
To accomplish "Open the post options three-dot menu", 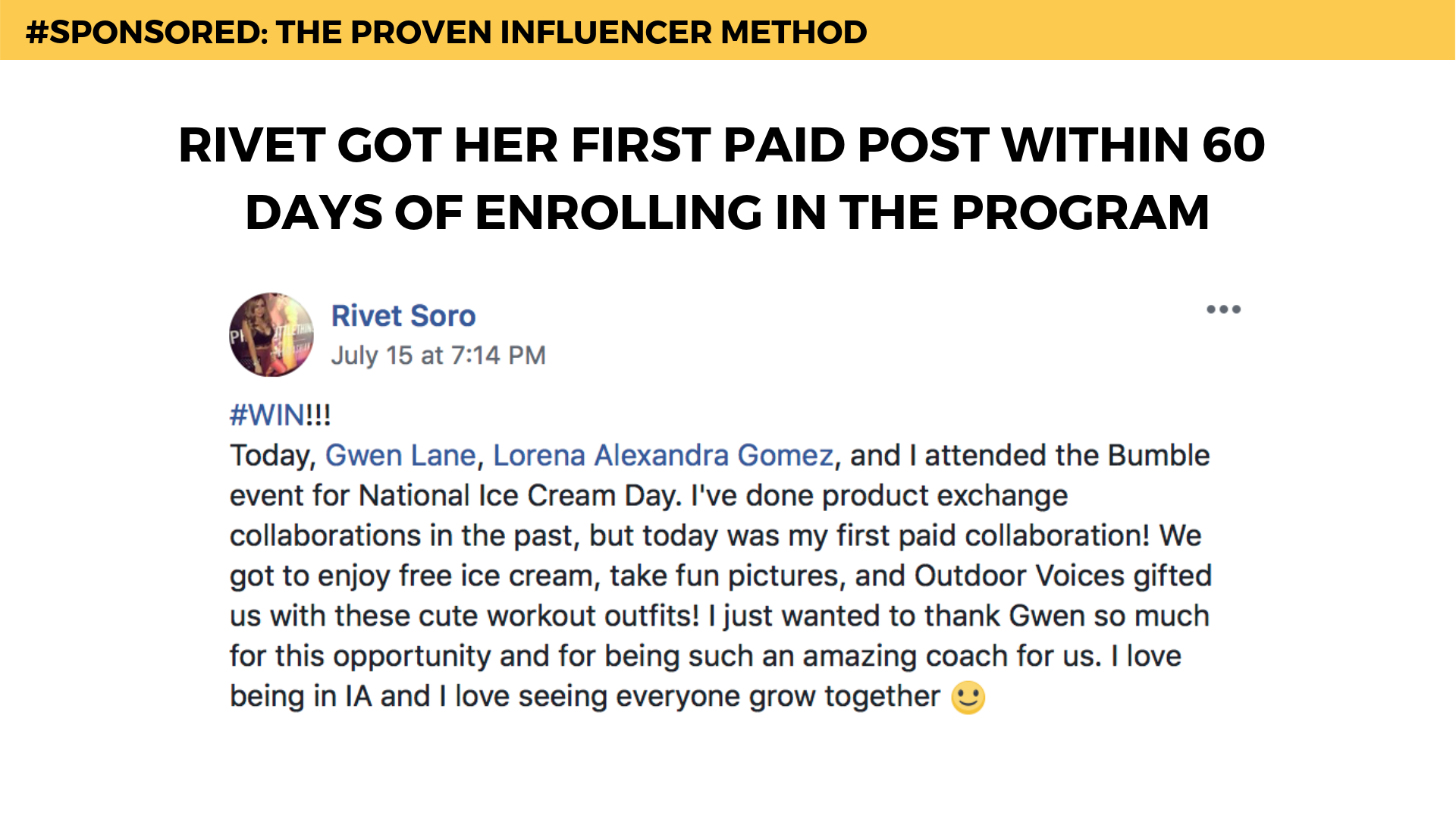I will [1223, 309].
